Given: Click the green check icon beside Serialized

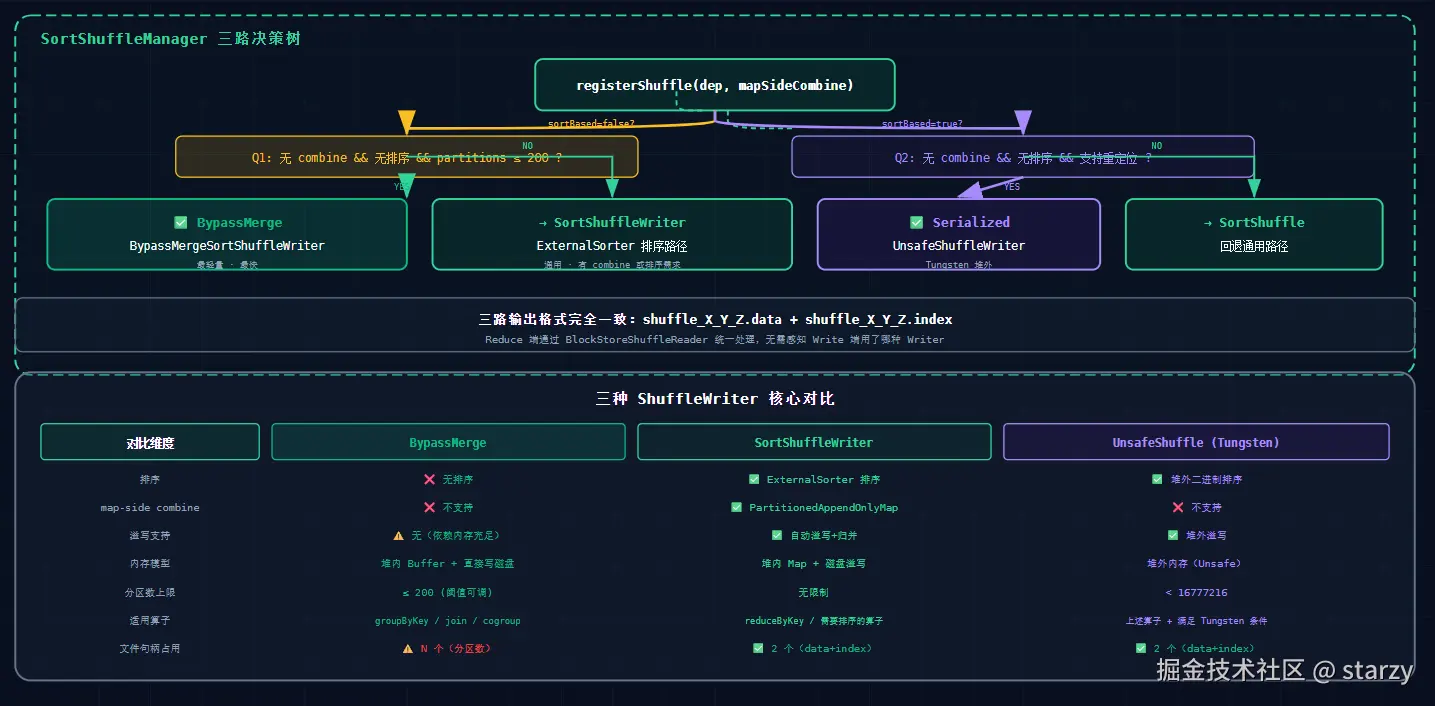Looking at the screenshot, I should click(x=916, y=223).
